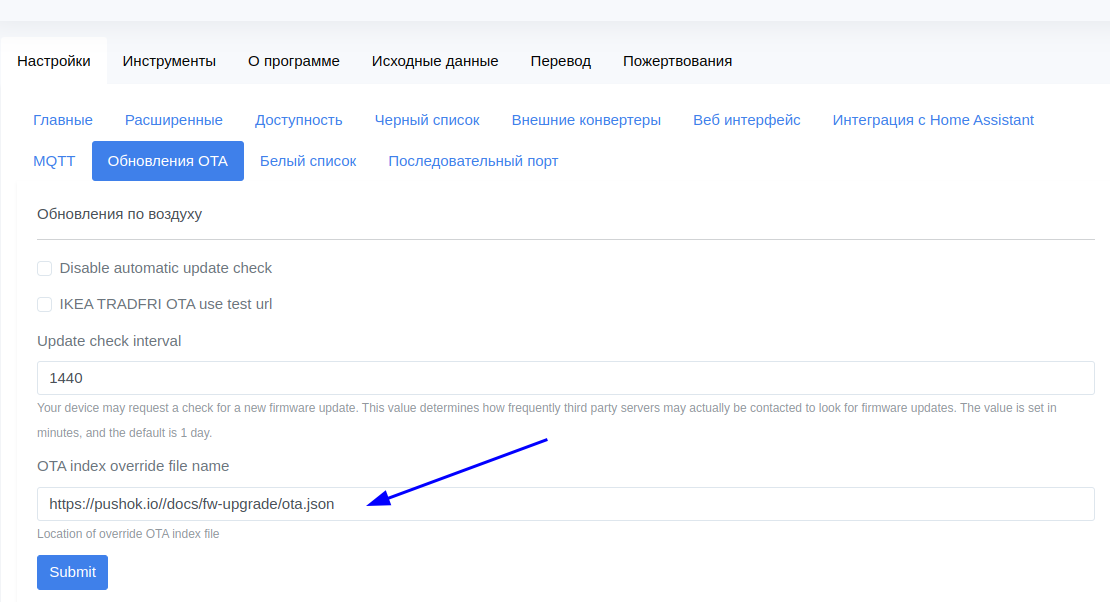Click the OTA index override file name field

(x=566, y=504)
